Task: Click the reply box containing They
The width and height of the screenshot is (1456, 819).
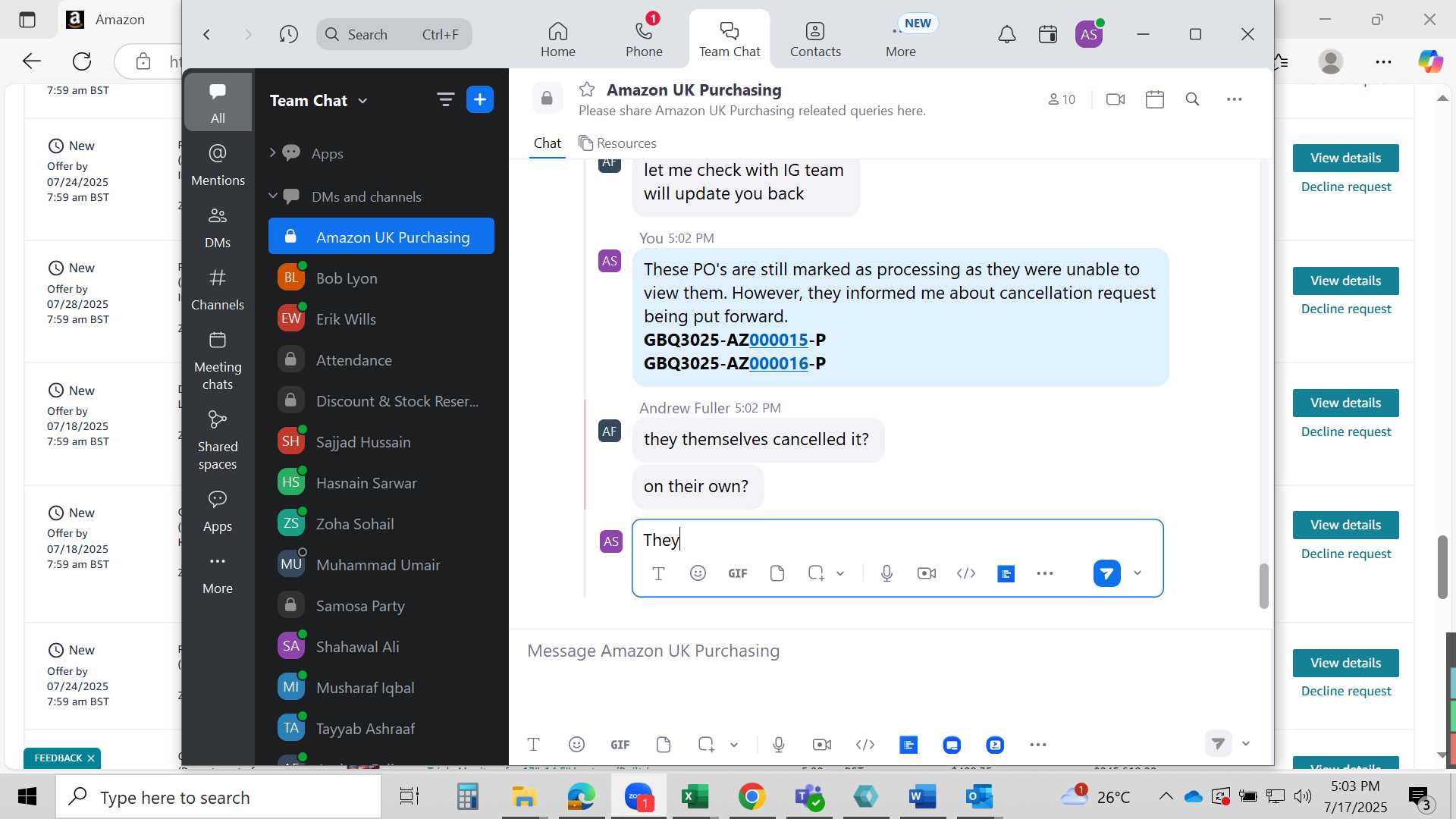Action: (897, 540)
